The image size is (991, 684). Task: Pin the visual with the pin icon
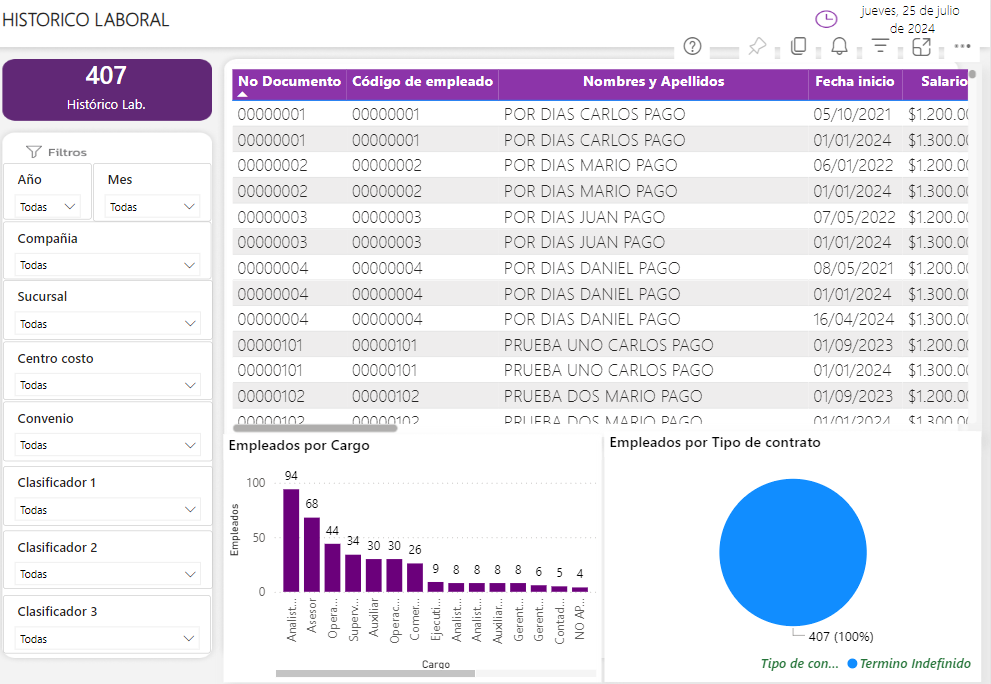(757, 46)
